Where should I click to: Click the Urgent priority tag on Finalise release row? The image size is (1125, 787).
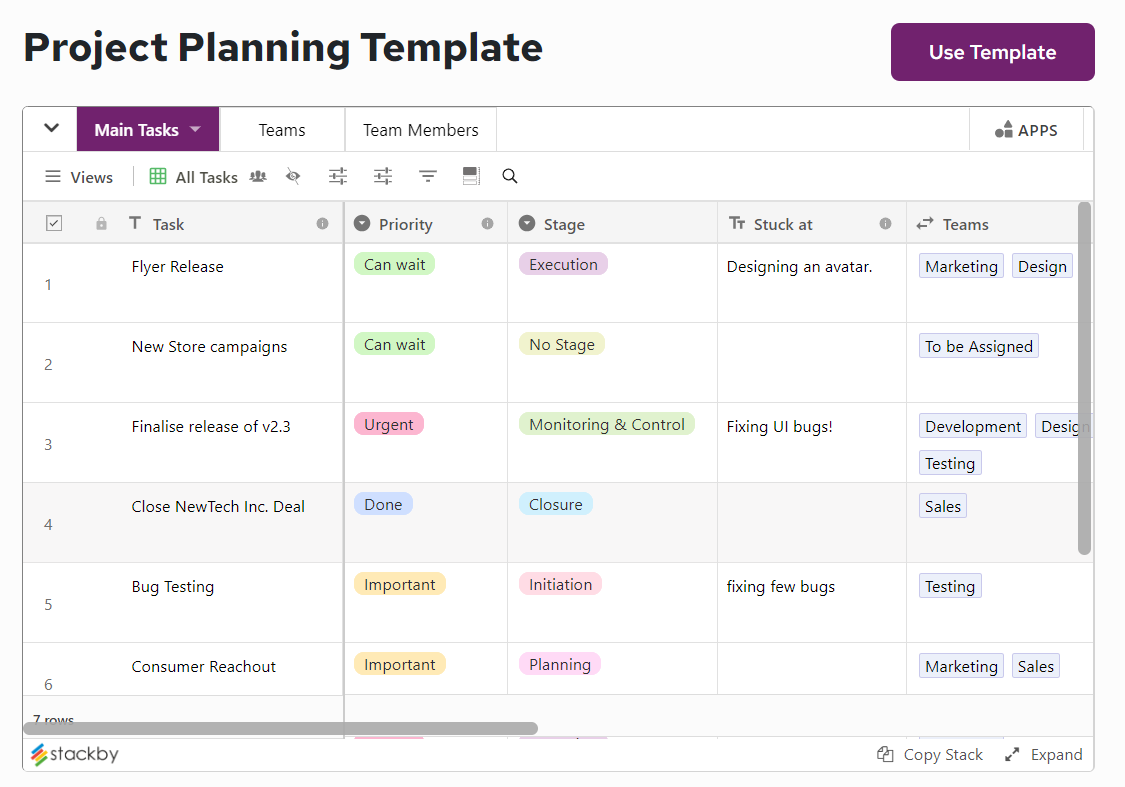pyautogui.click(x=388, y=423)
